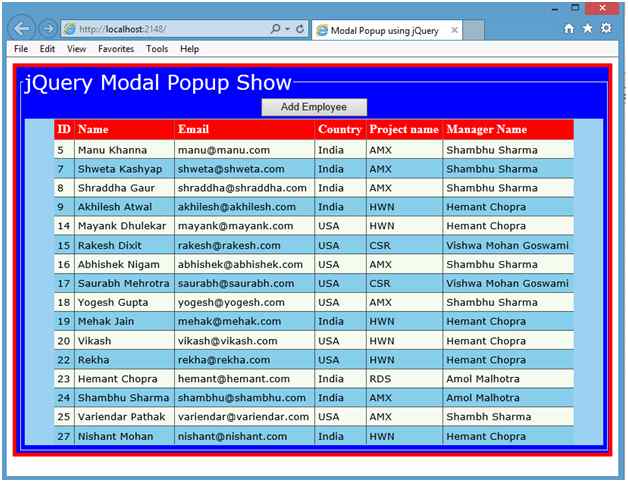Click abhishek@abhishek.com email cell
Viewport: 628px width, 482px height.
point(244,265)
